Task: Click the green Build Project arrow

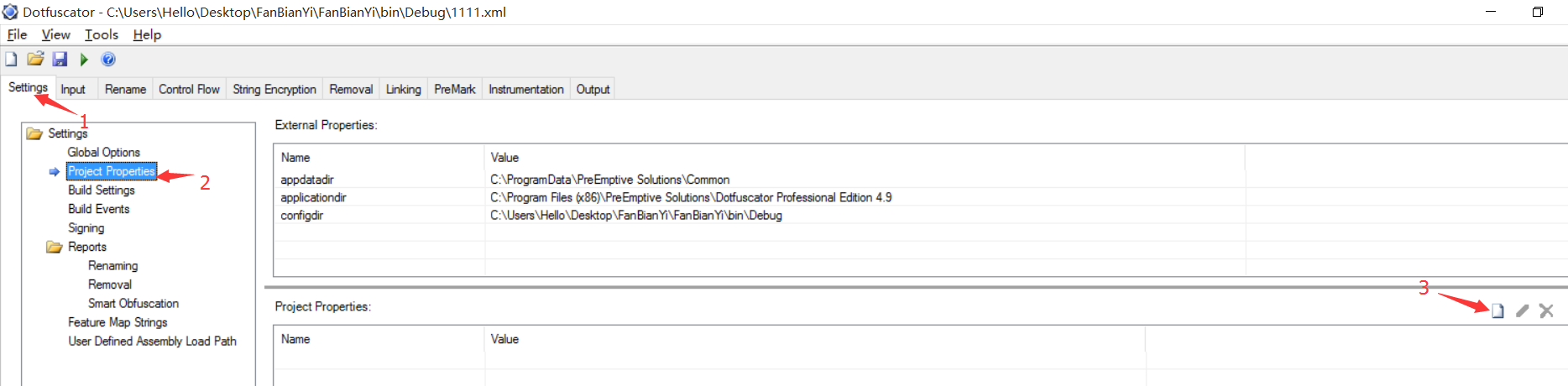Action: click(x=84, y=59)
